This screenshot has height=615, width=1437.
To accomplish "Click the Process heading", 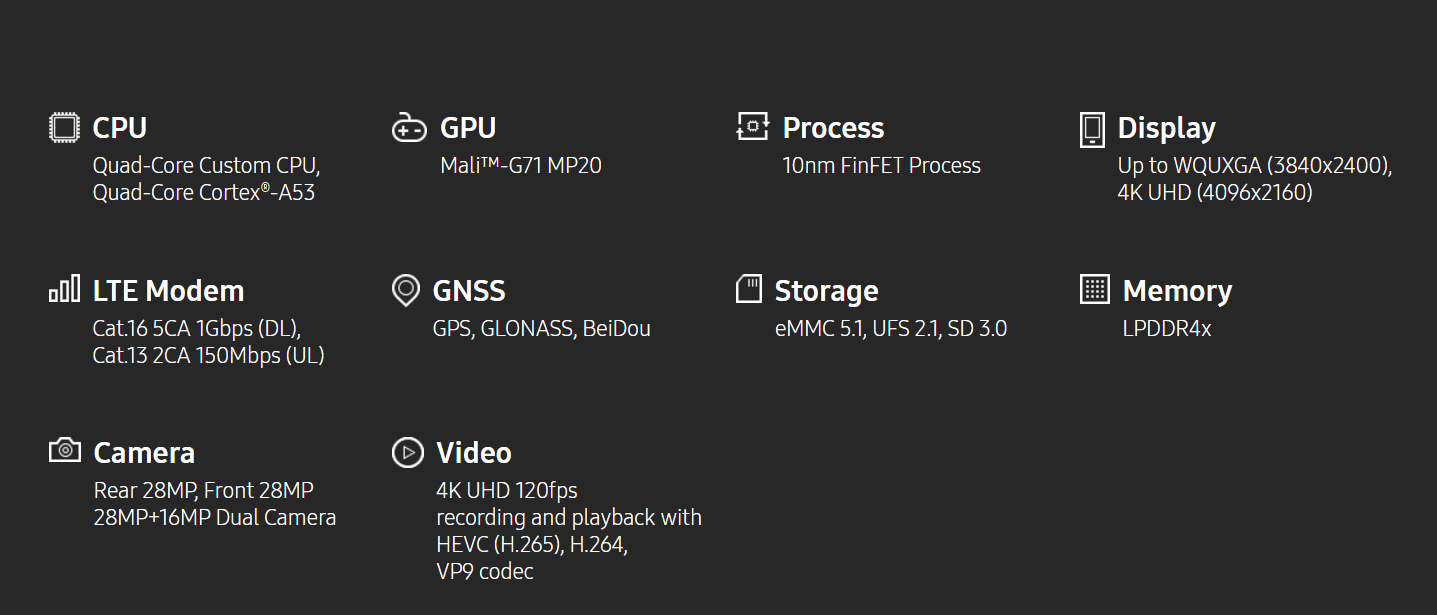I will [833, 128].
